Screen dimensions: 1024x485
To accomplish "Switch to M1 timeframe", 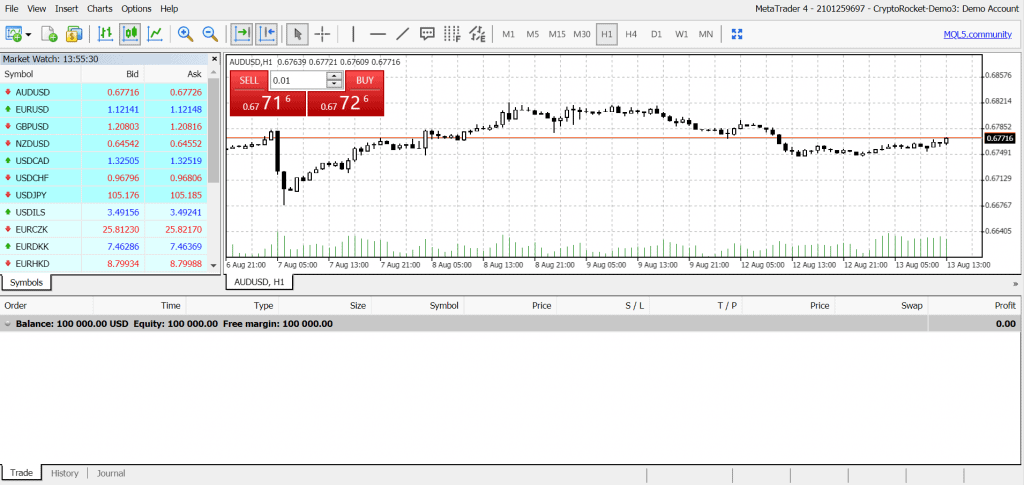I will (x=508, y=34).
